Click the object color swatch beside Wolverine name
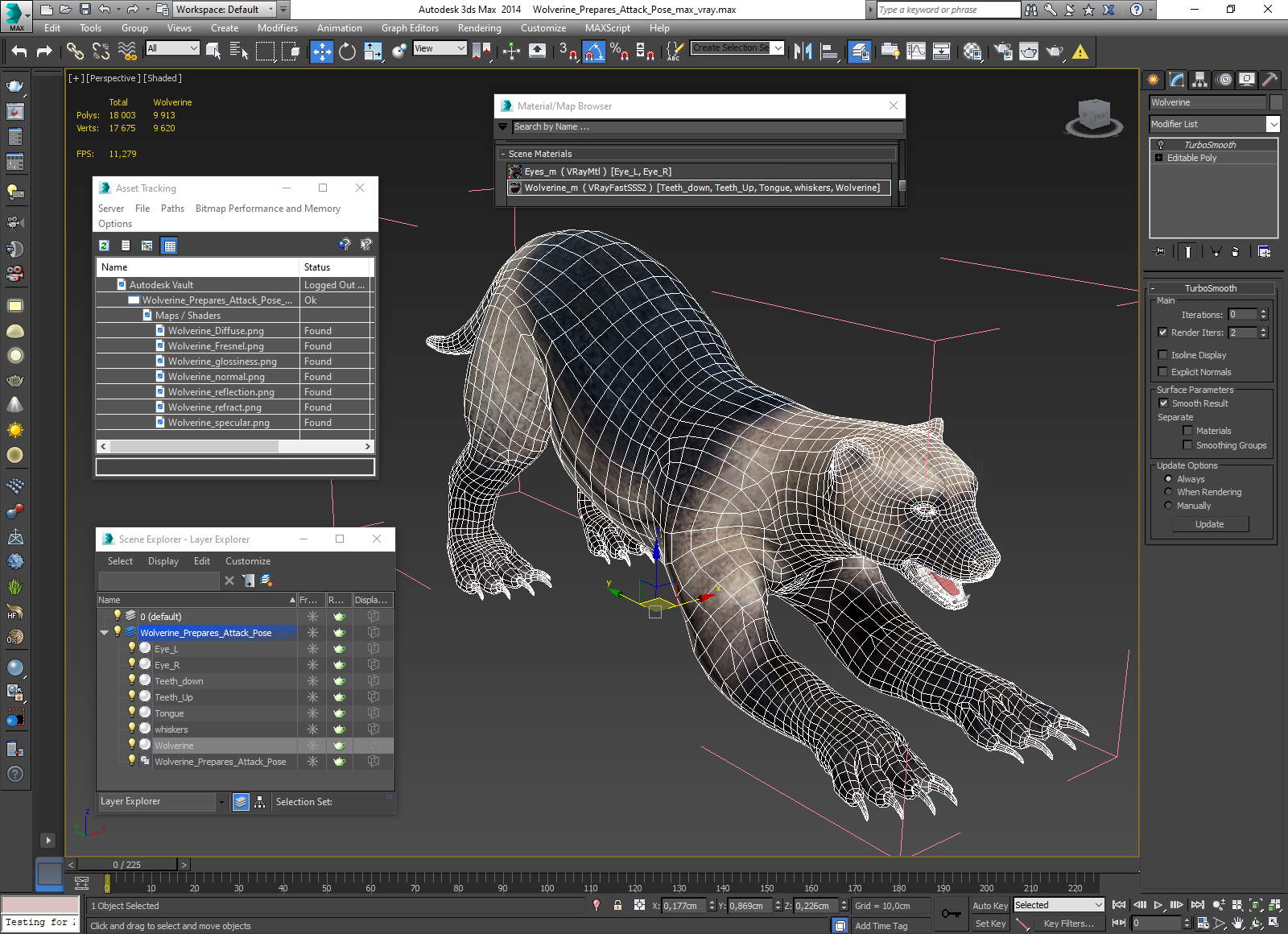Screen dimensions: 1288x934 tap(1275, 102)
